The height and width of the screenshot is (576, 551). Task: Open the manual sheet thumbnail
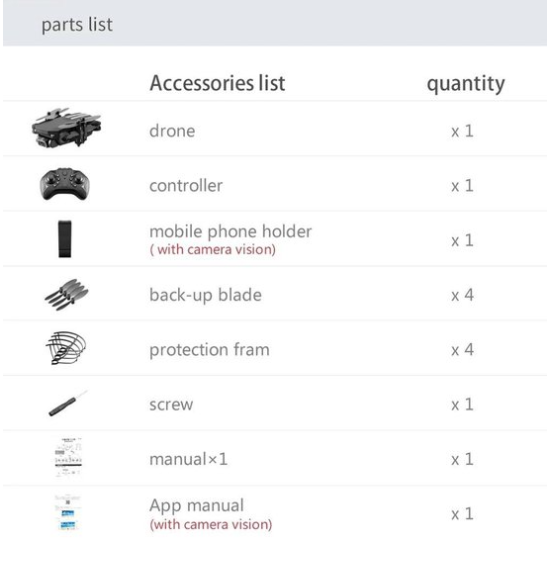point(68,457)
